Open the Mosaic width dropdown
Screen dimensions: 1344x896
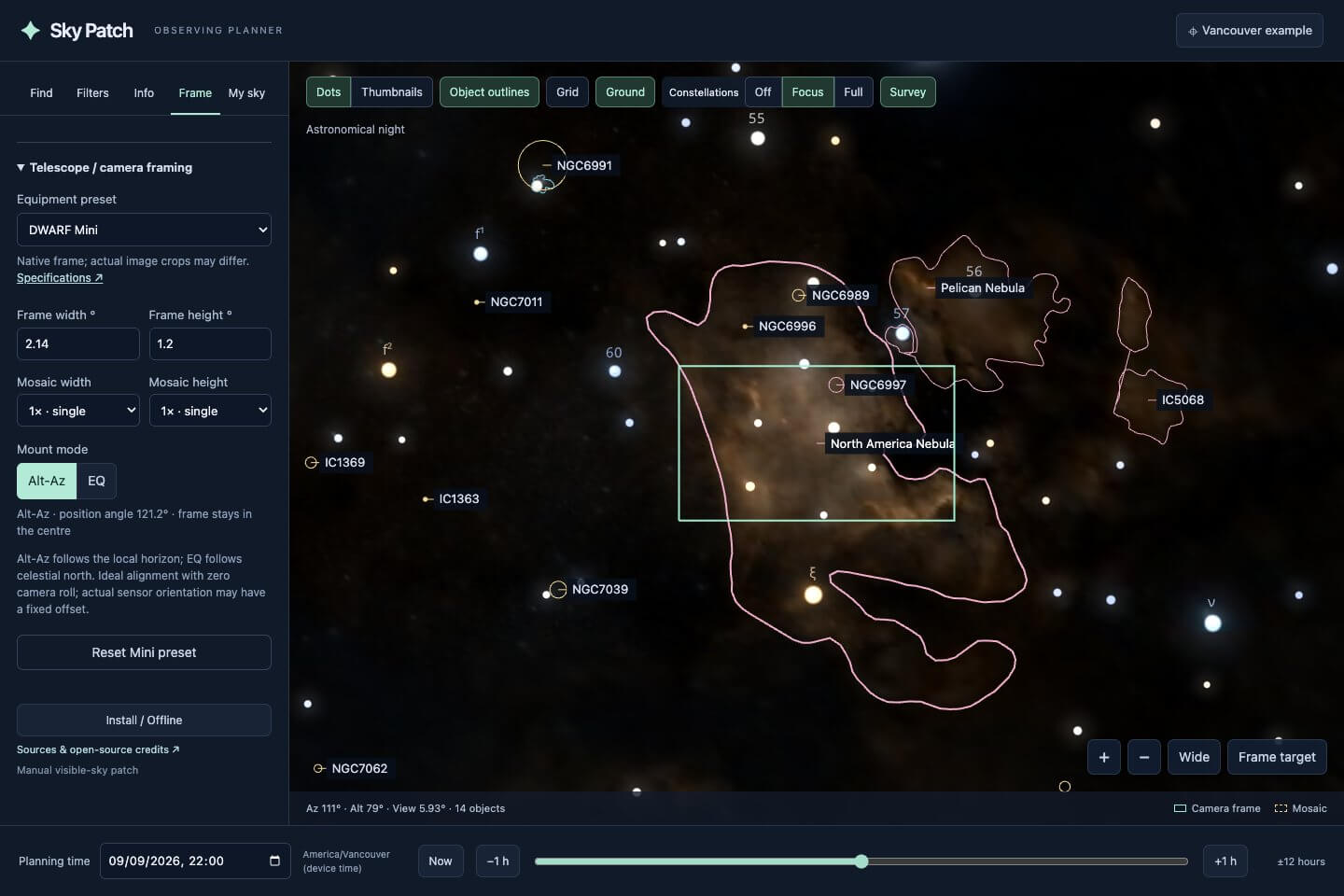78,411
